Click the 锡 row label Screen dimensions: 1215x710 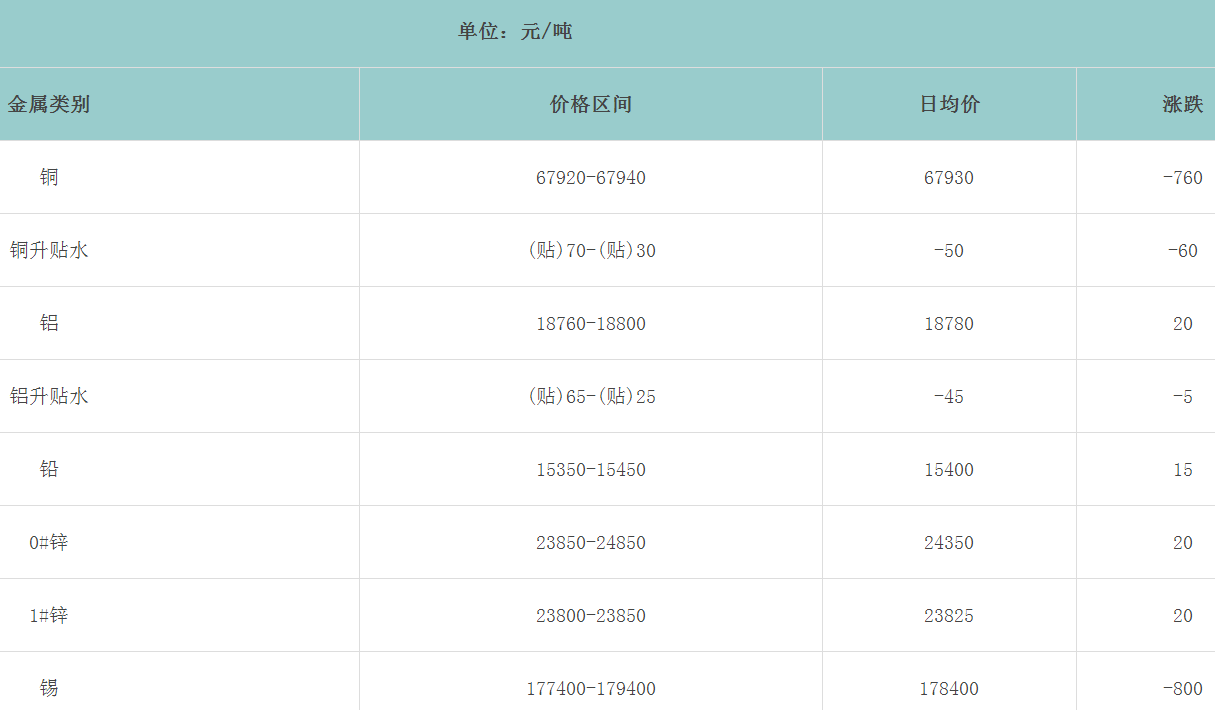[x=49, y=688]
